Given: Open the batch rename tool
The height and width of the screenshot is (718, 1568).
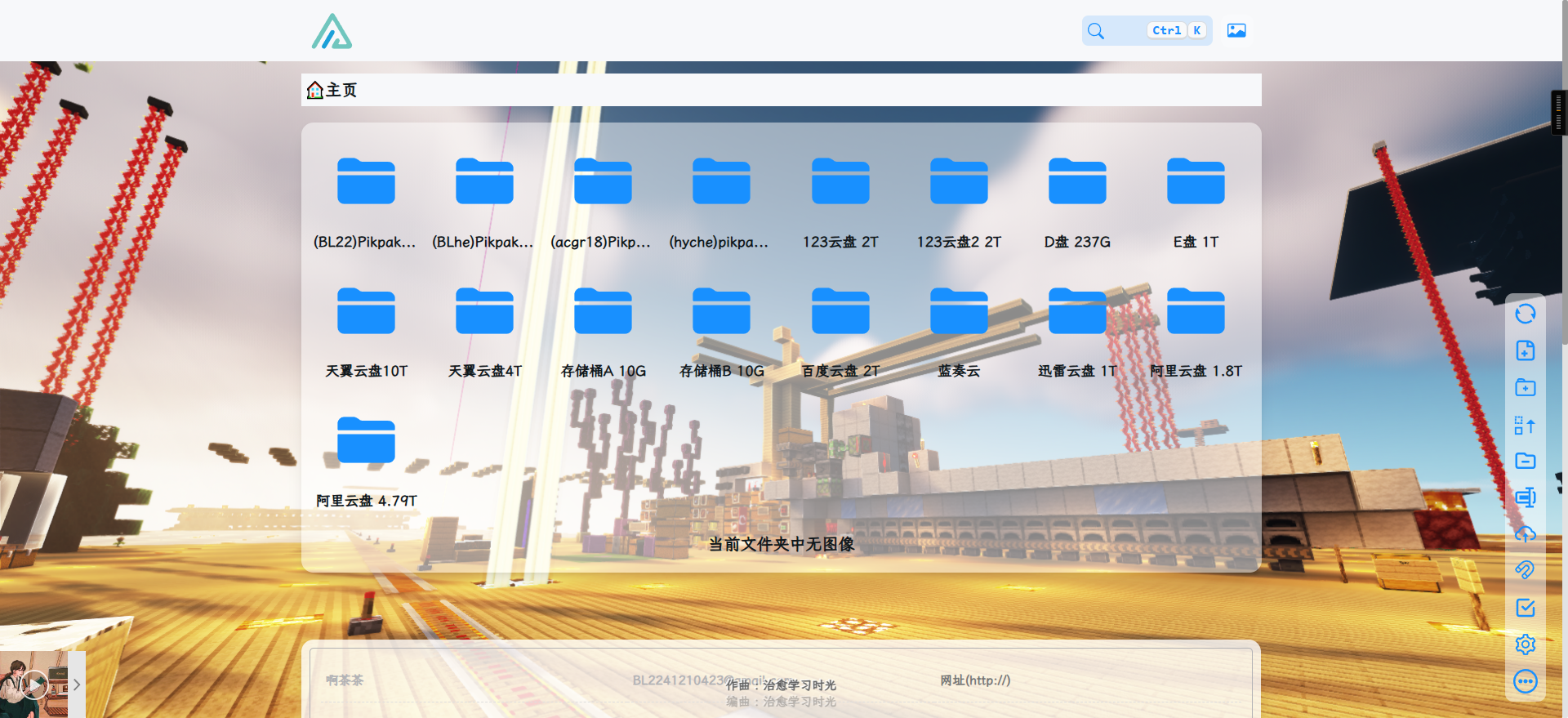Looking at the screenshot, I should (x=1525, y=497).
